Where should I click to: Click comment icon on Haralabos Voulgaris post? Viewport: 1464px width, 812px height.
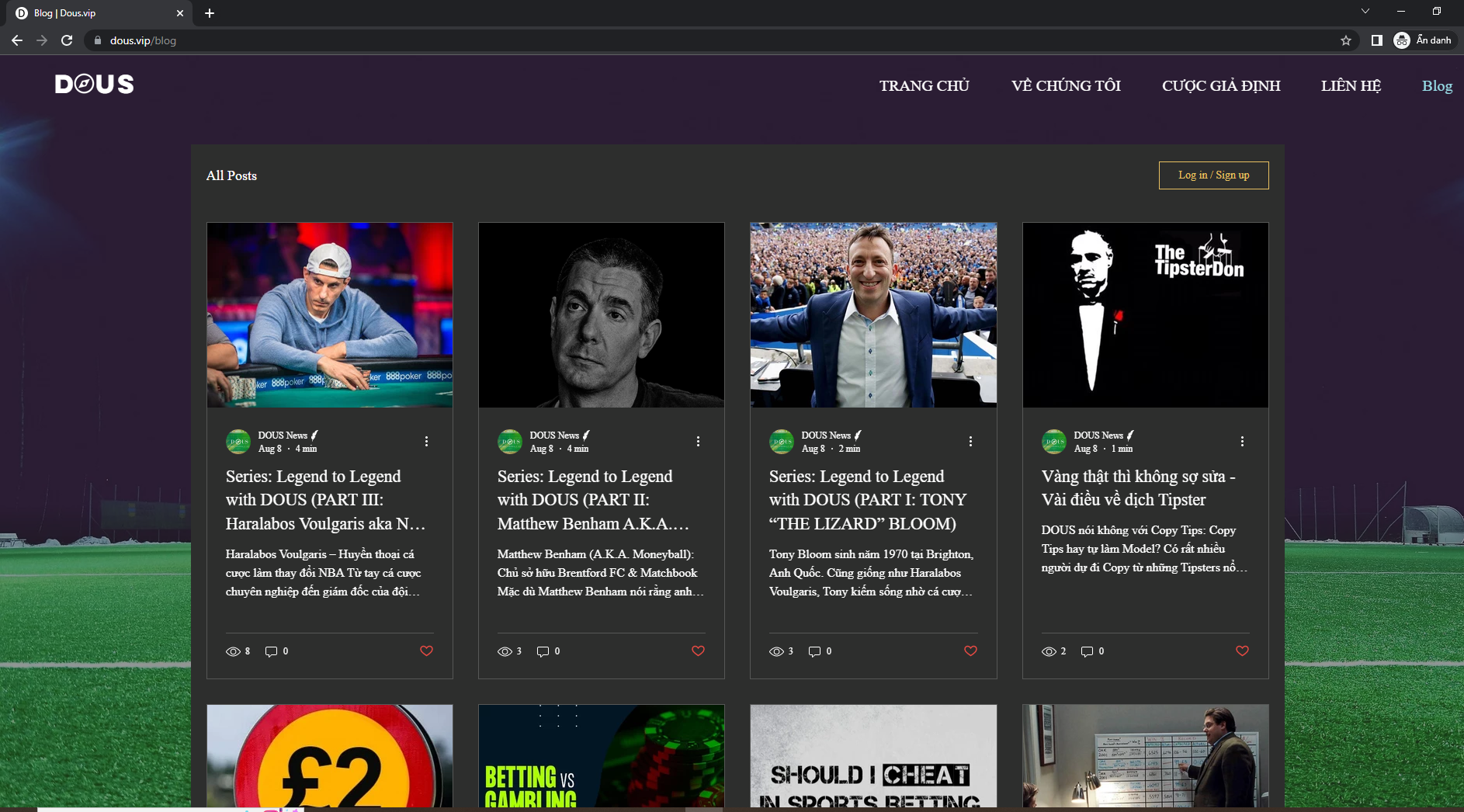[x=271, y=651]
